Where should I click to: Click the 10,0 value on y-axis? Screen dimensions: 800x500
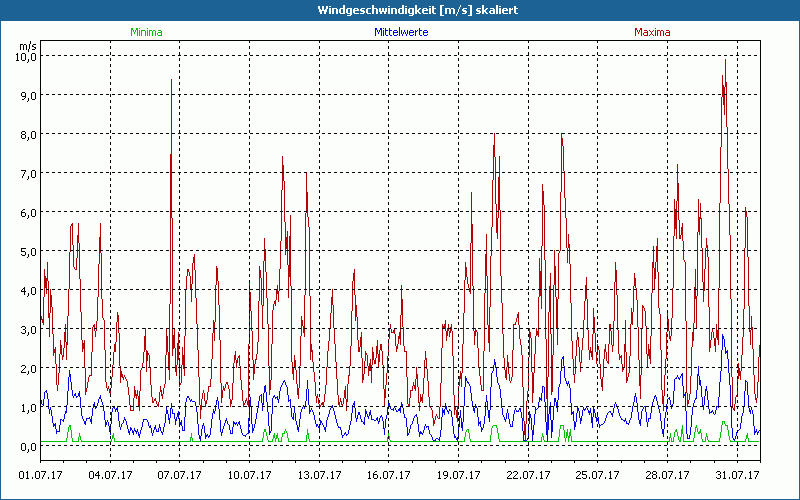pyautogui.click(x=24, y=56)
